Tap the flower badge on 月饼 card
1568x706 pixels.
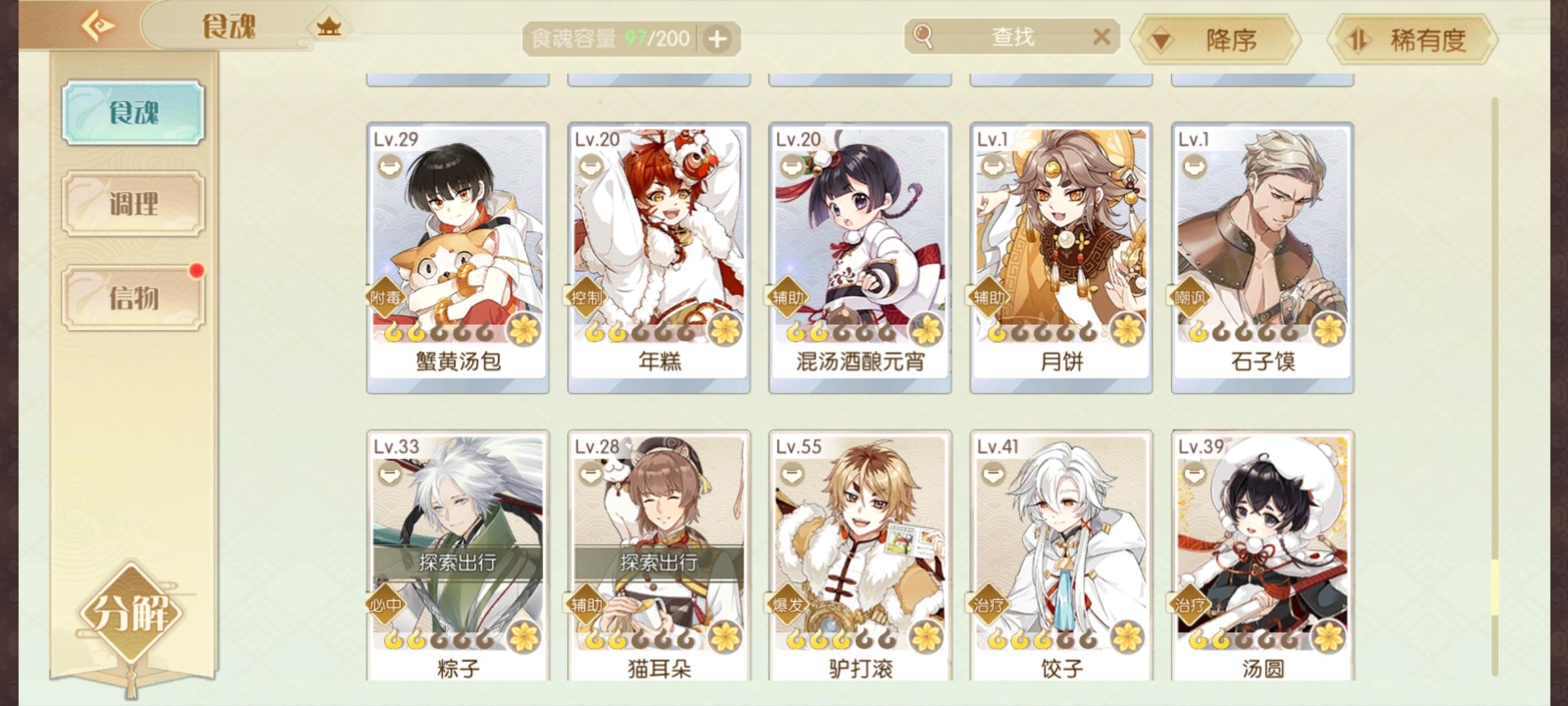[x=1128, y=329]
